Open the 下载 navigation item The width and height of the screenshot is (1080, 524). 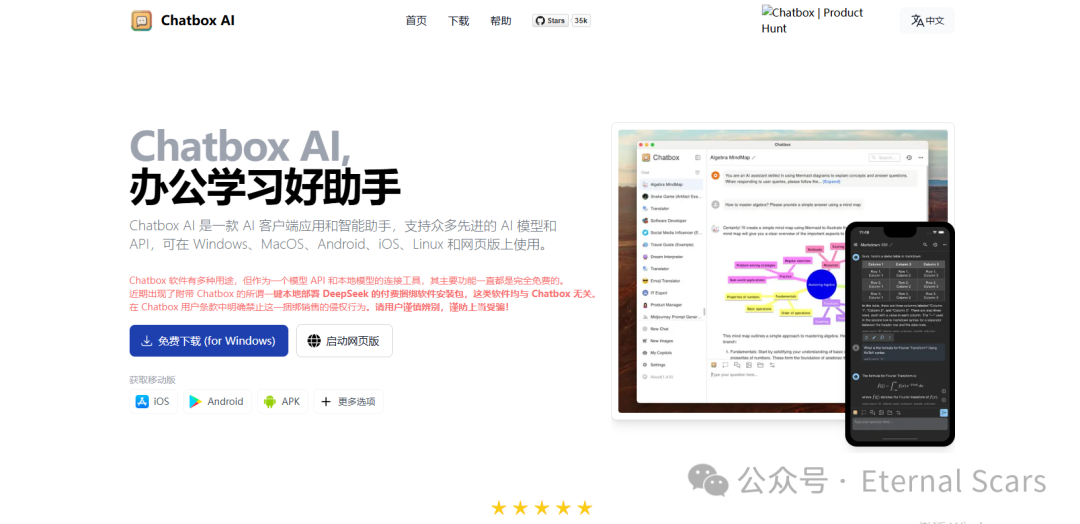coord(459,21)
